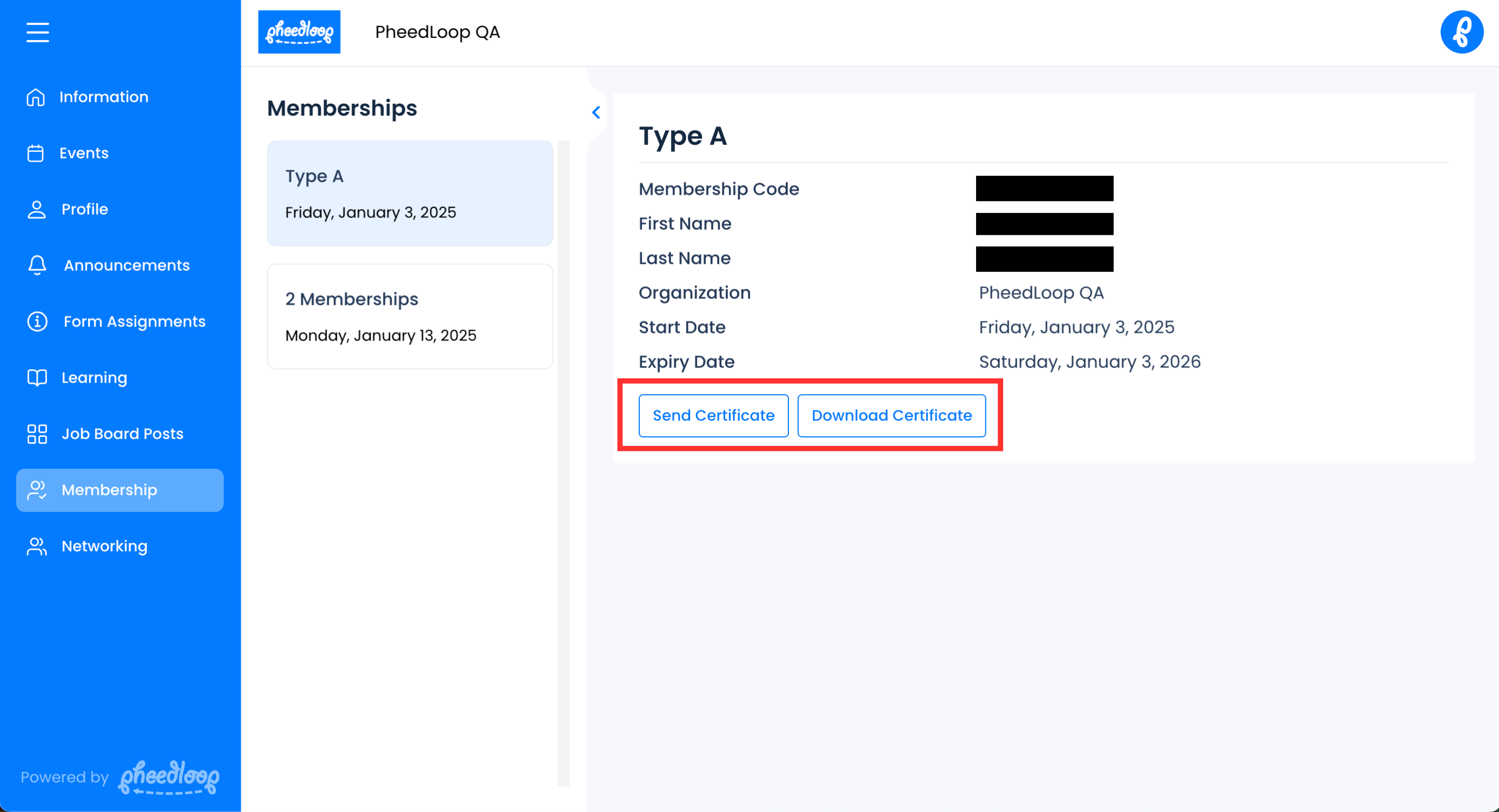Click the PheedLoop logo in header
The image size is (1499, 812).
coord(299,32)
